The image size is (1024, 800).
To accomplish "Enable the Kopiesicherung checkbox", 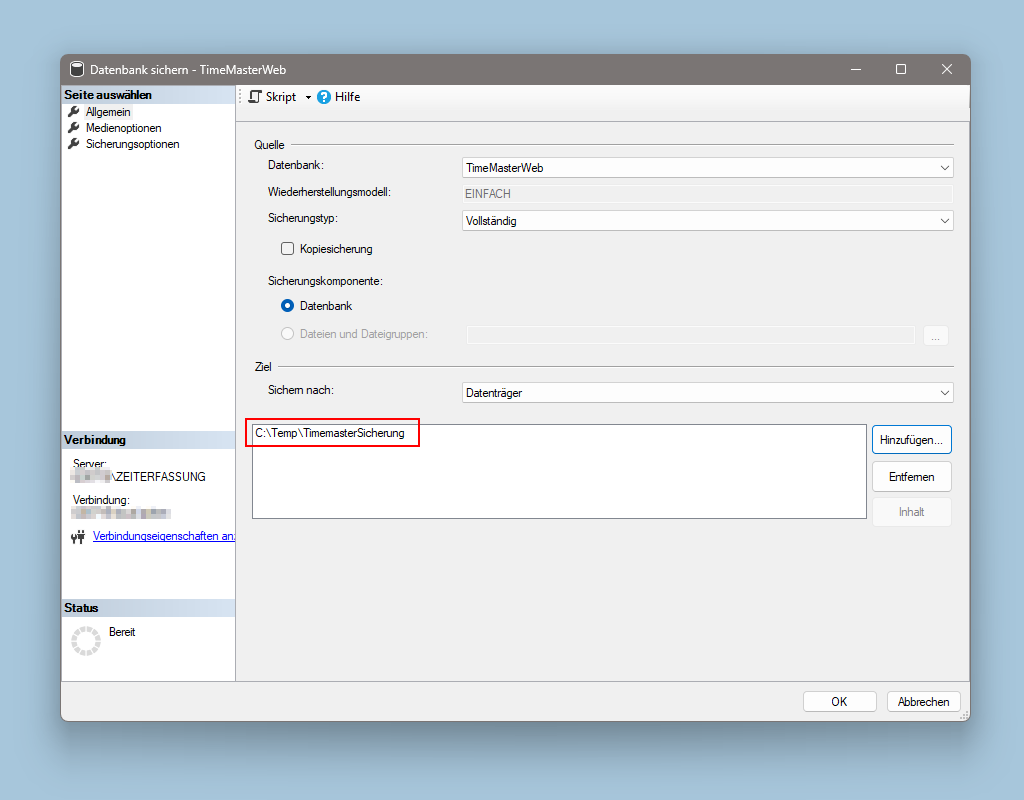I will (x=287, y=249).
